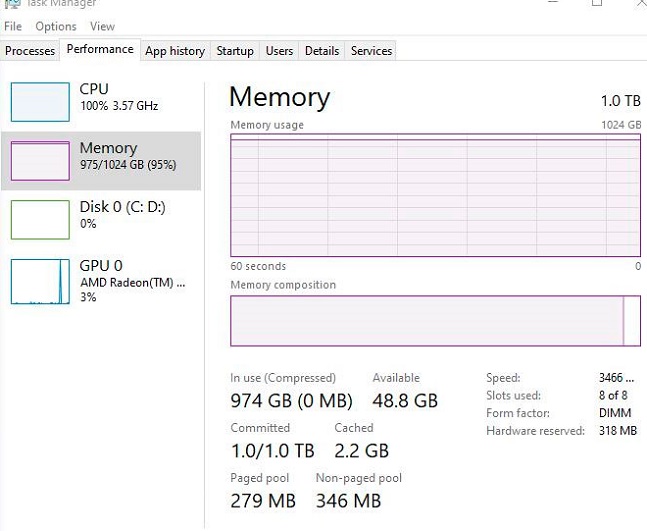
Task: Select the CPU 100% 3.57 GHz entry
Action: pos(118,97)
